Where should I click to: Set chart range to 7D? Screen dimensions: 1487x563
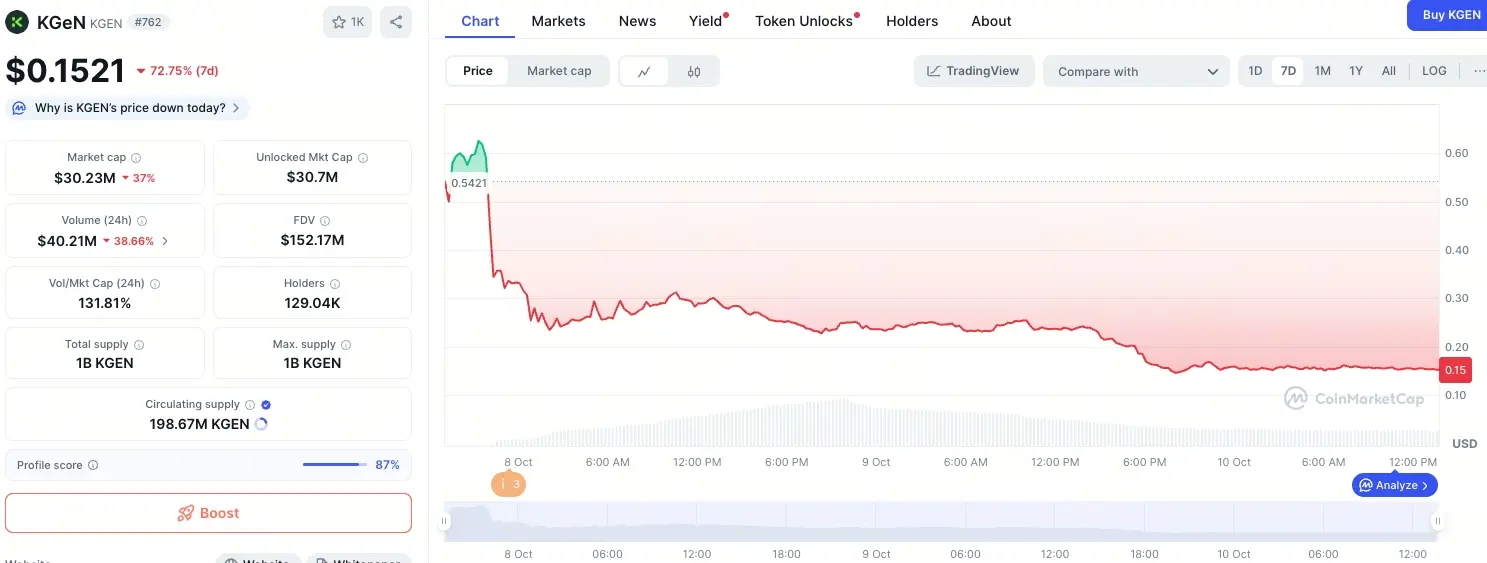1288,71
